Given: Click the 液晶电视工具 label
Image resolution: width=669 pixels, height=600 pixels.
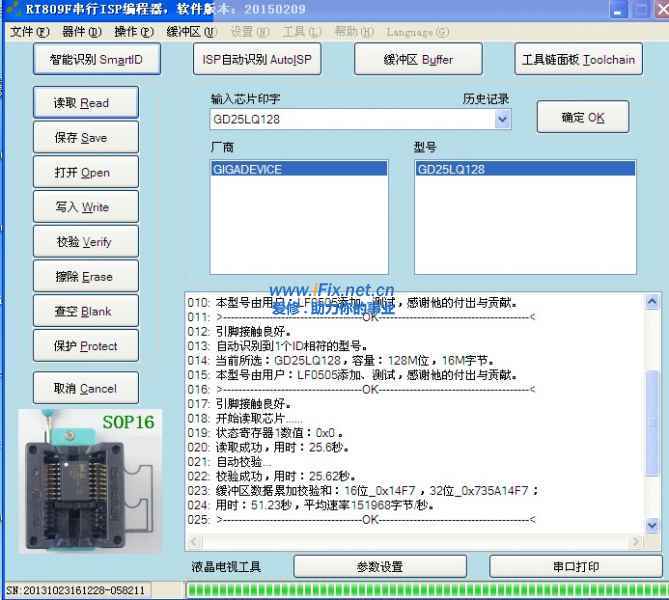Looking at the screenshot, I should coord(226,567).
